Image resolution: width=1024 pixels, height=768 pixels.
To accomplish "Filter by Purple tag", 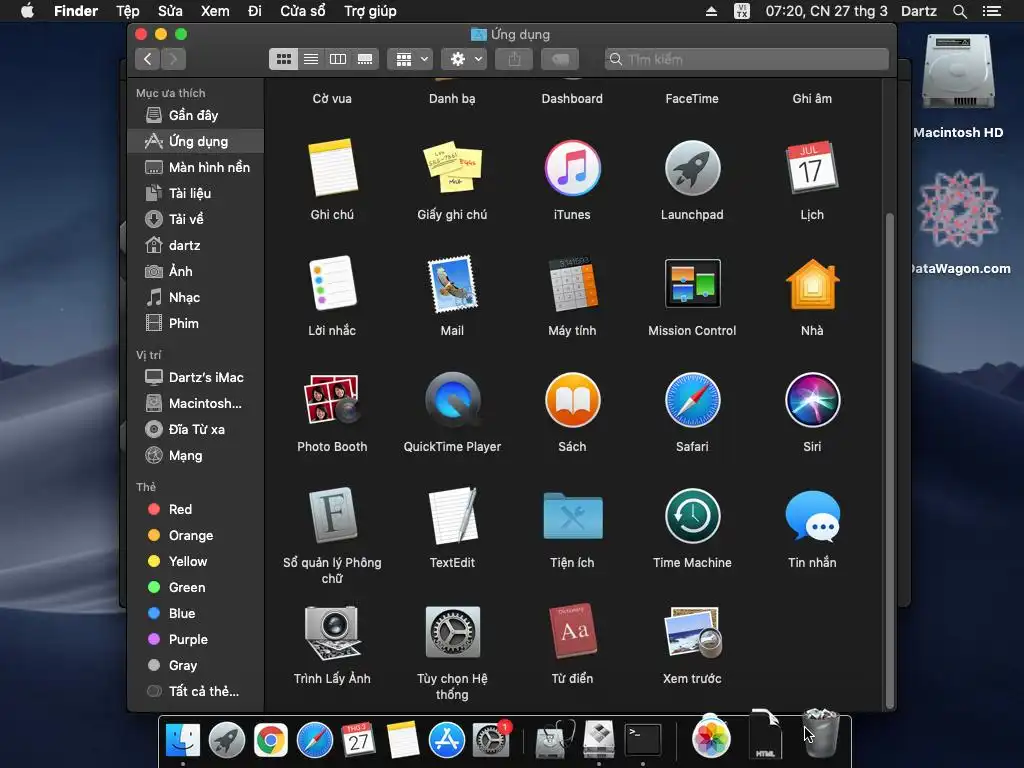I will [195, 639].
